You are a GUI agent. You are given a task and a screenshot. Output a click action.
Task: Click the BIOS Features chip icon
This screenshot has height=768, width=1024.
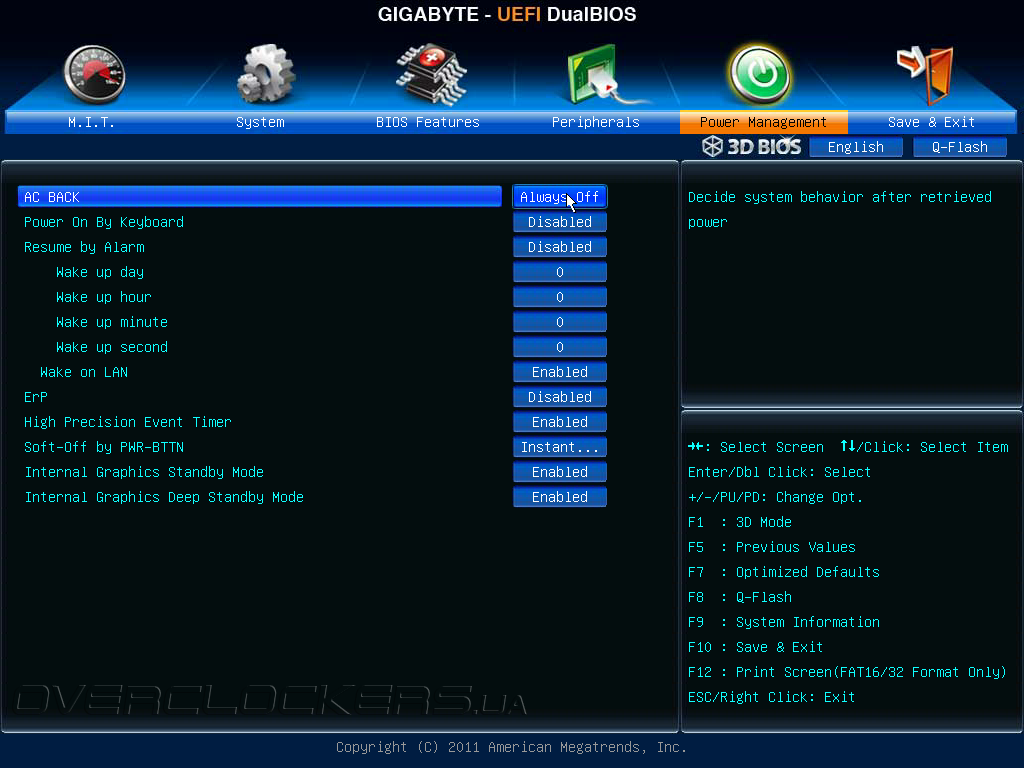tap(432, 75)
